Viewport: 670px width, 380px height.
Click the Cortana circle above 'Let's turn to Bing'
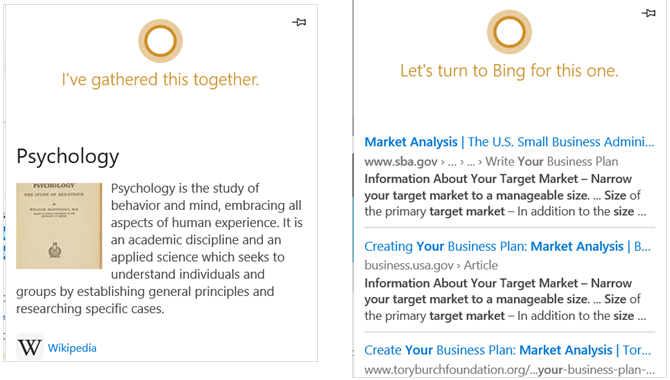[509, 32]
